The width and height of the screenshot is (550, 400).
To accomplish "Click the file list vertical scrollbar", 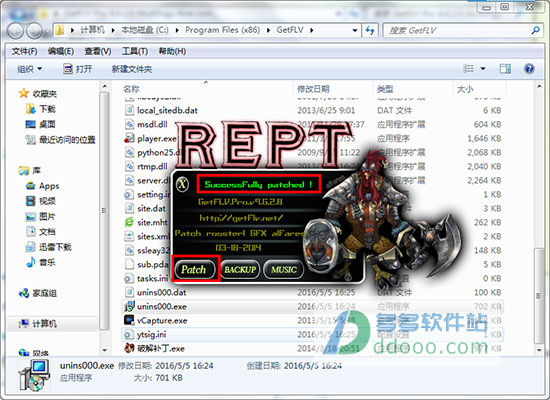I will pos(539,217).
